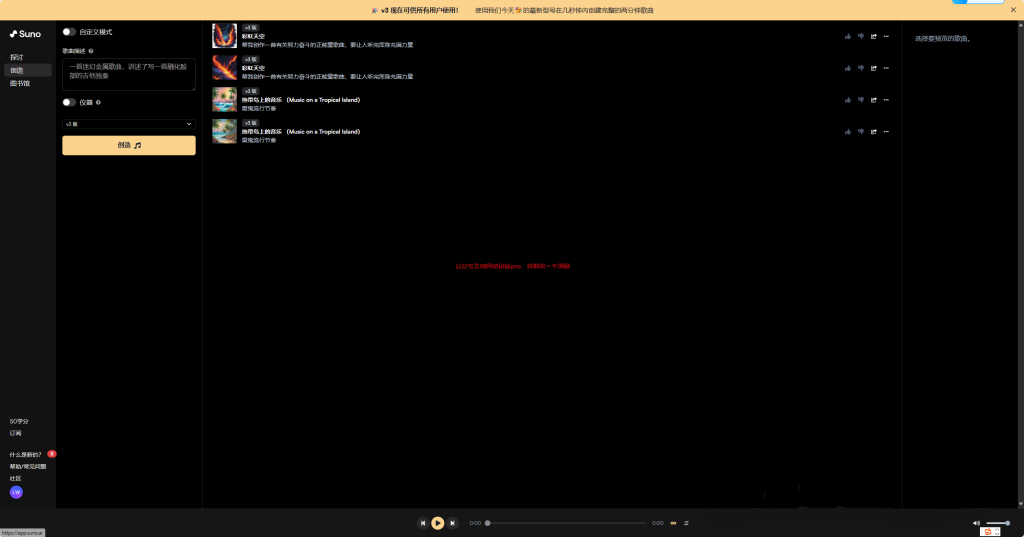The height and width of the screenshot is (537, 1024).
Task: Turn on the 仪器 instrumental toggle
Action: 69,102
